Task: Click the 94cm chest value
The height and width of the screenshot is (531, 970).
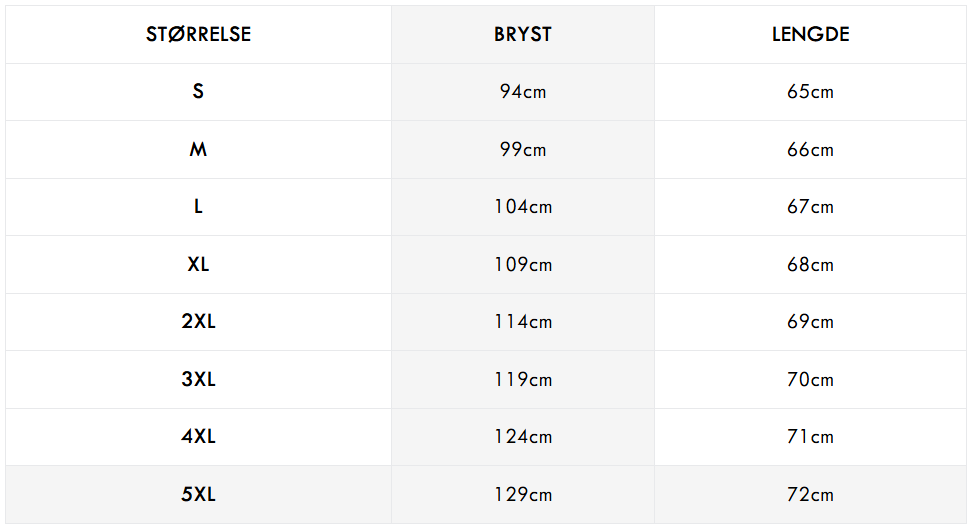Action: point(523,92)
